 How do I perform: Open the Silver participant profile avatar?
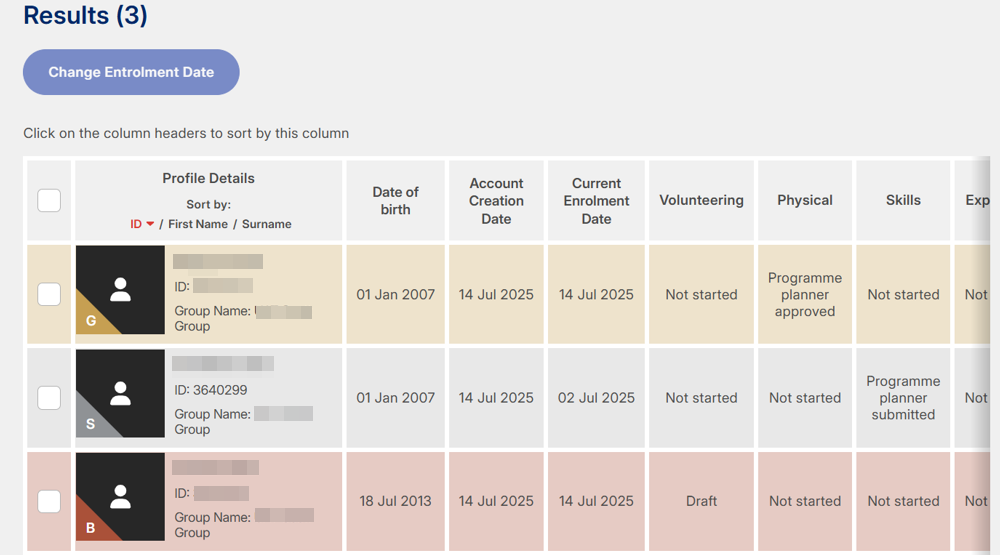pyautogui.click(x=120, y=393)
